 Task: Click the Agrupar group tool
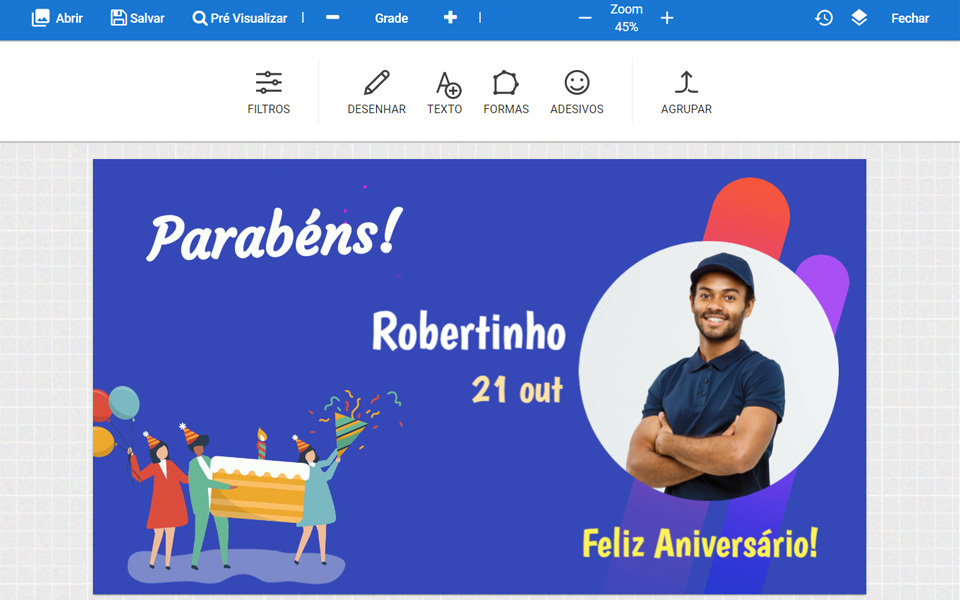coord(686,93)
